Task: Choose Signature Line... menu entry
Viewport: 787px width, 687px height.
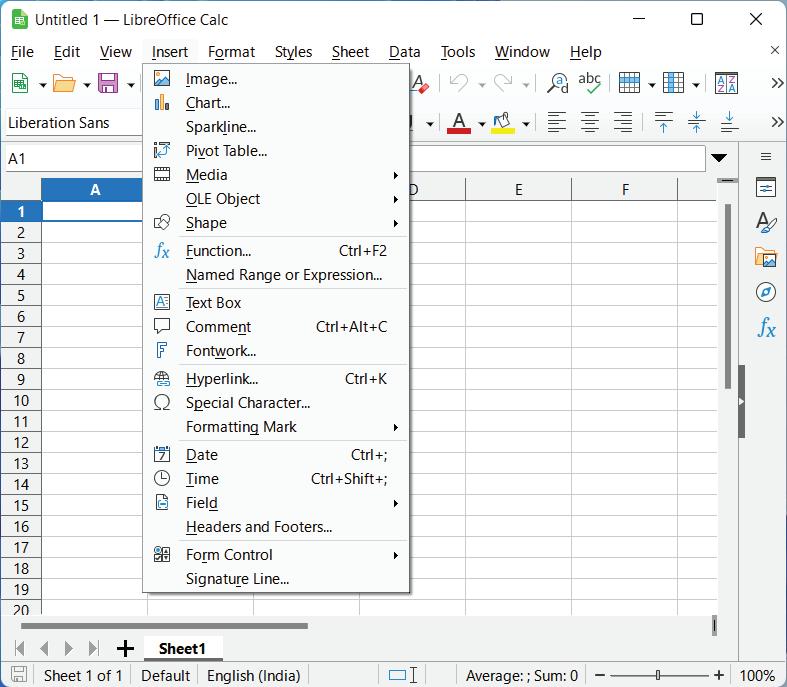Action: 276,579
